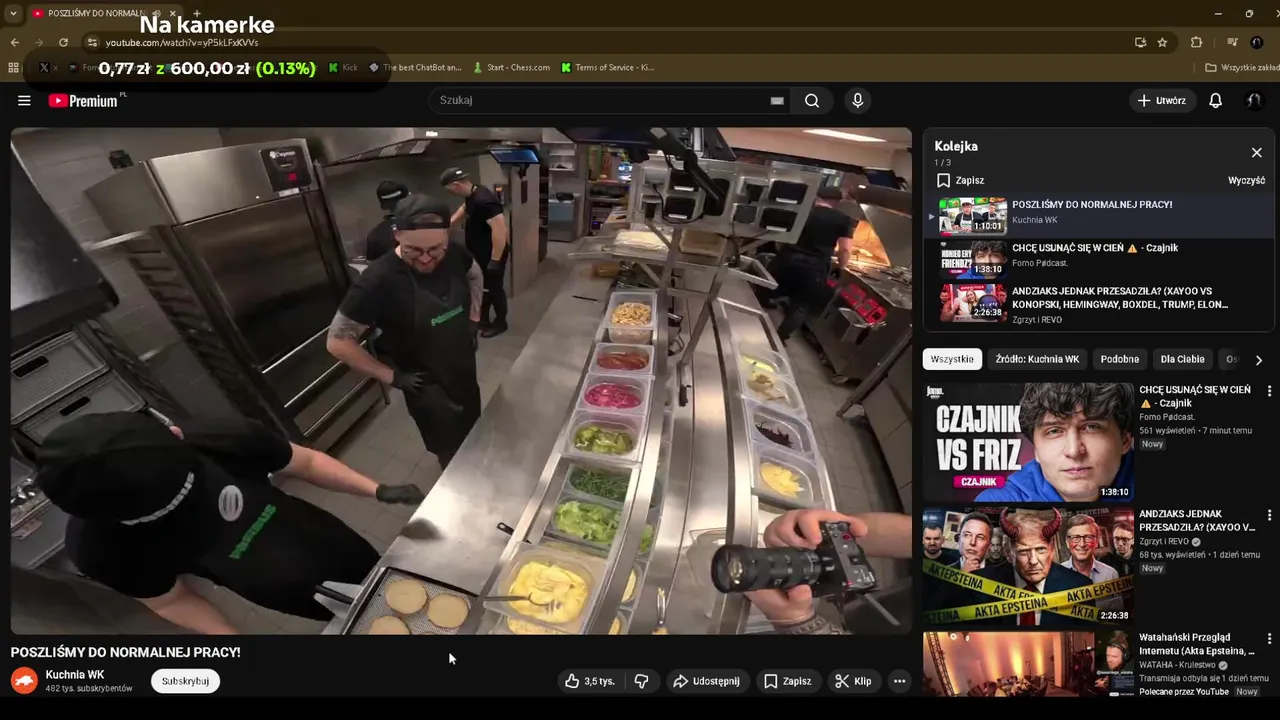Screen dimensions: 1280x720
Task: Open the tab search dropdown arrow
Action: click(13, 14)
